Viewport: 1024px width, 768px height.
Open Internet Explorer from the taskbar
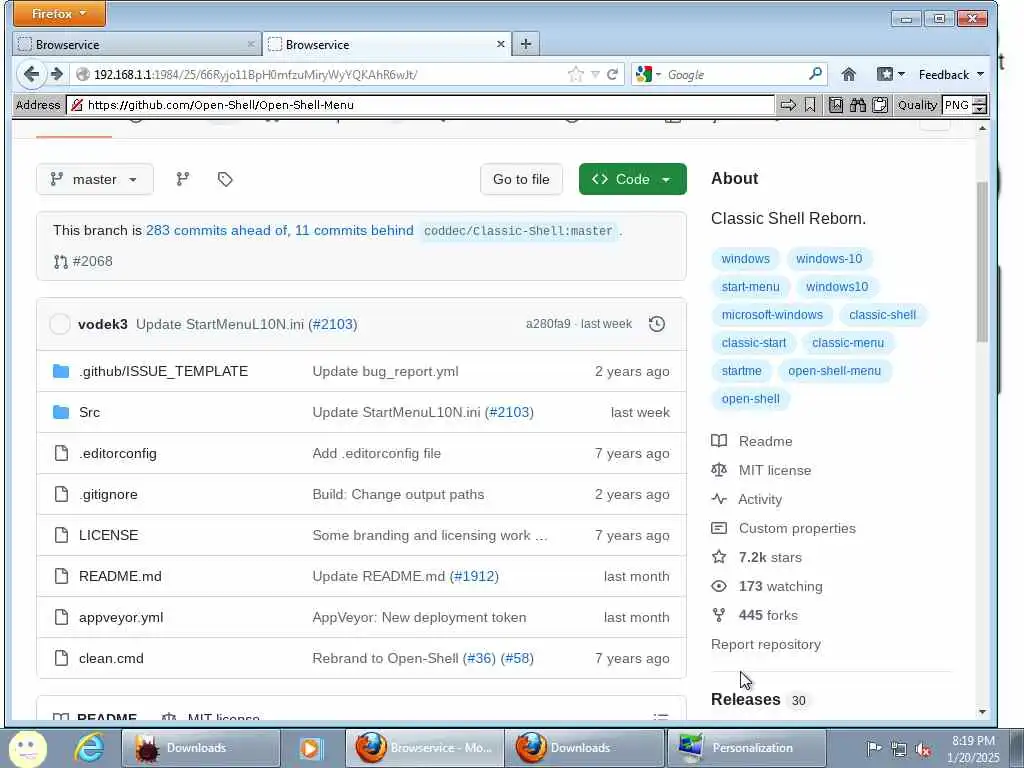click(89, 747)
